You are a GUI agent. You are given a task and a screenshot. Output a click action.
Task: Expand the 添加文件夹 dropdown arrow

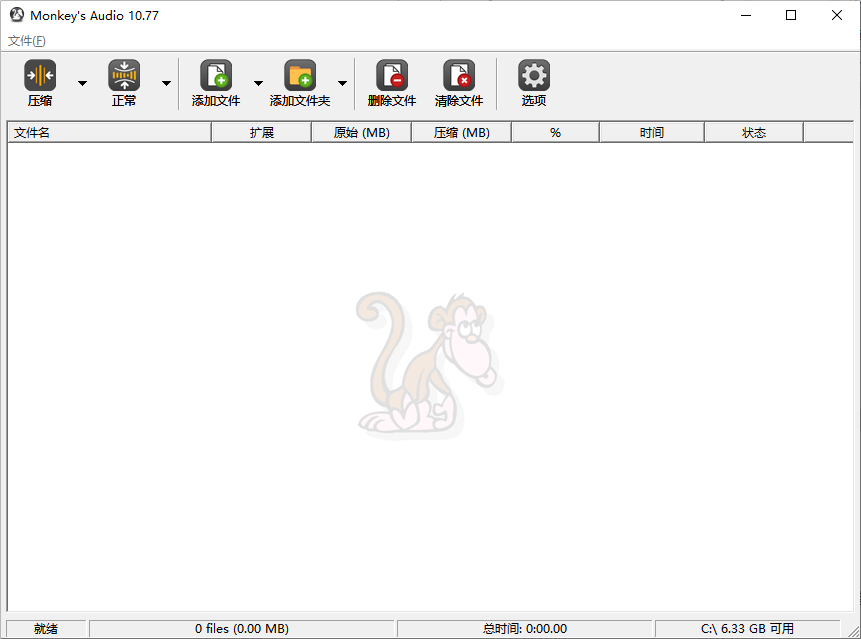click(343, 83)
